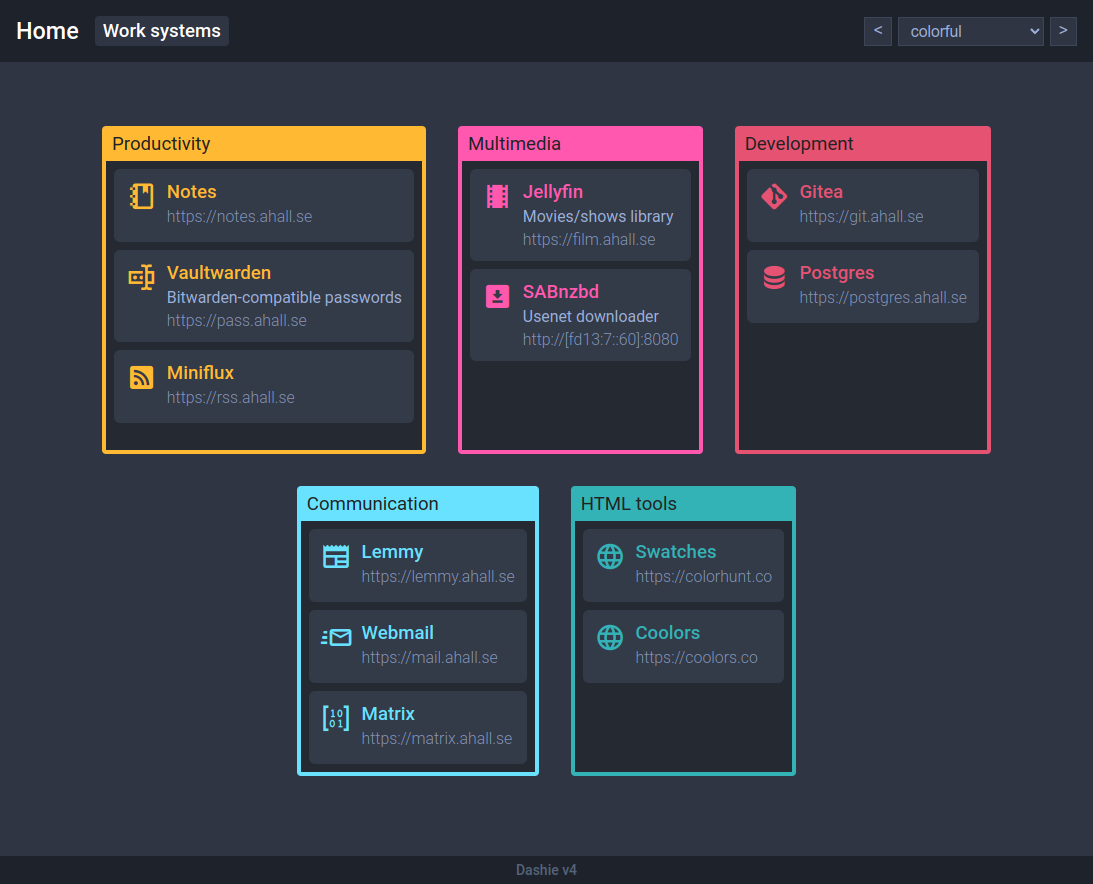Click the Lemmy newspaper icon

(x=336, y=556)
